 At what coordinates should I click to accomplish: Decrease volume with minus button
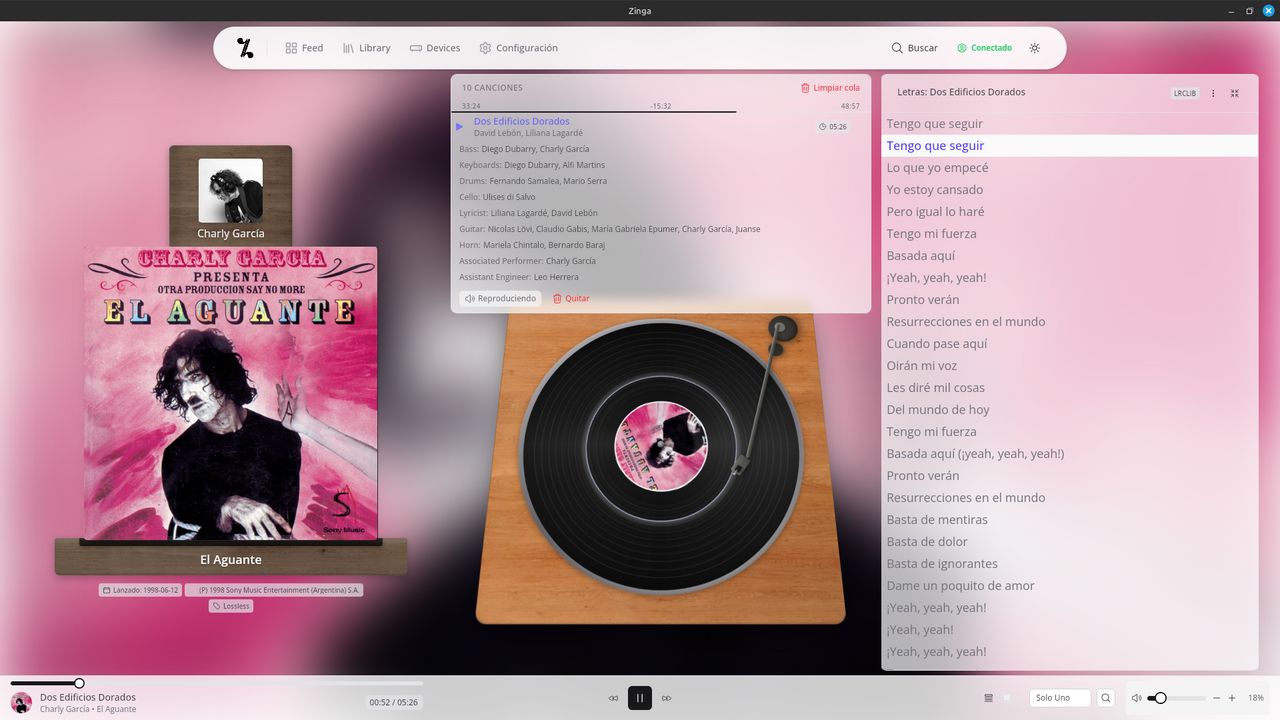click(1216, 698)
